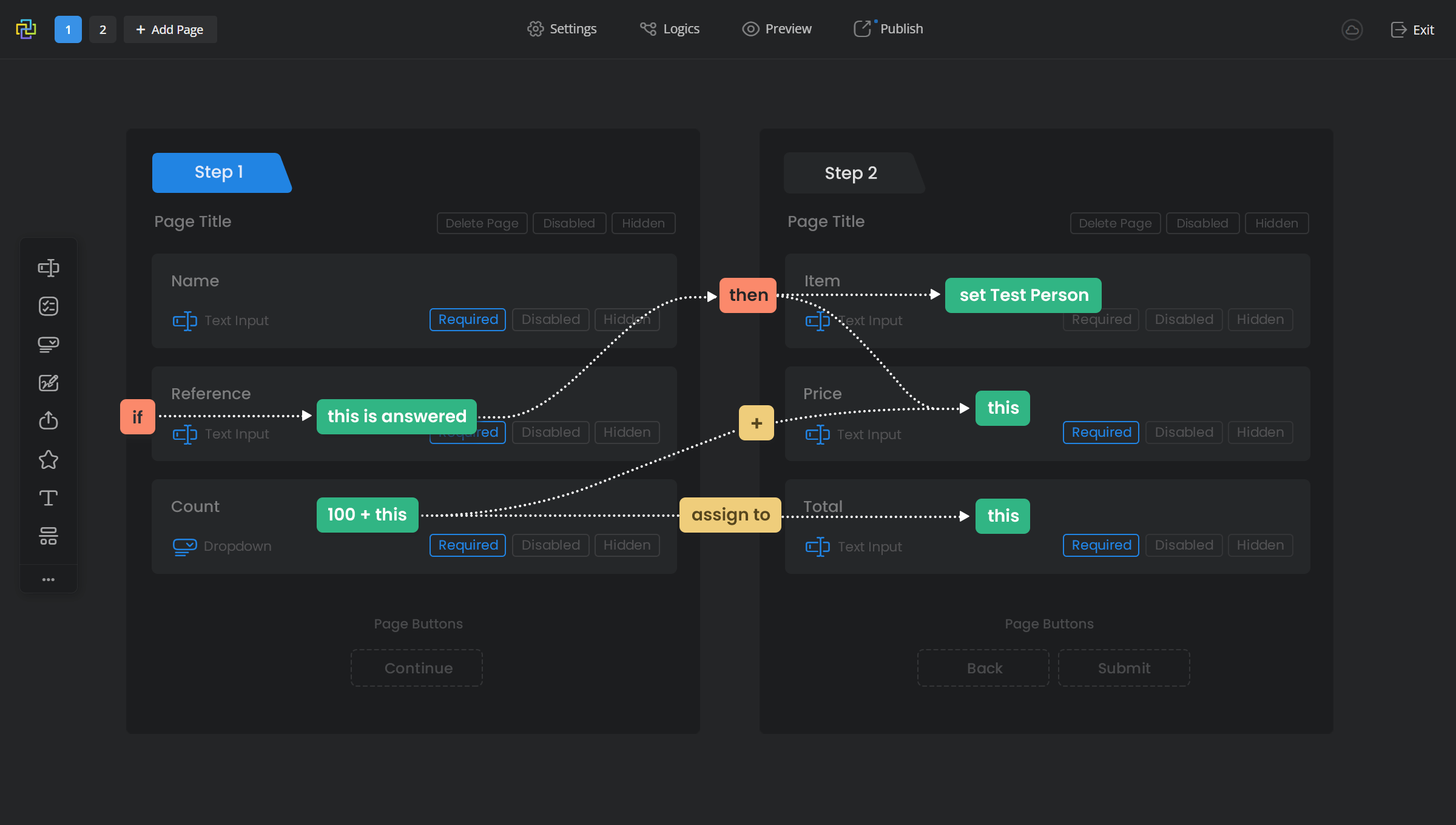1456x825 pixels.
Task: Select the Settings menu in top navigation
Action: tap(561, 28)
